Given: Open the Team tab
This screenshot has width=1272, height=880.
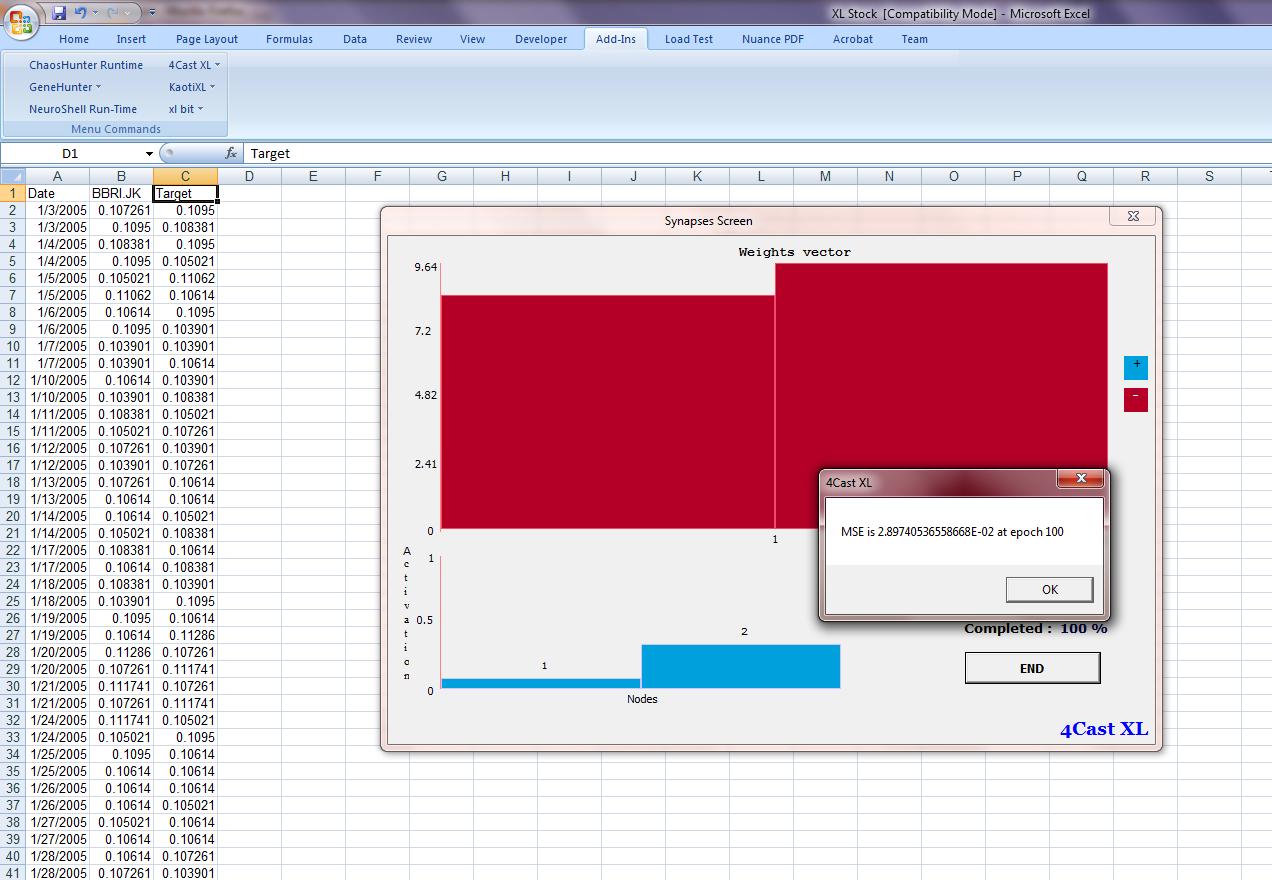Looking at the screenshot, I should 915,39.
